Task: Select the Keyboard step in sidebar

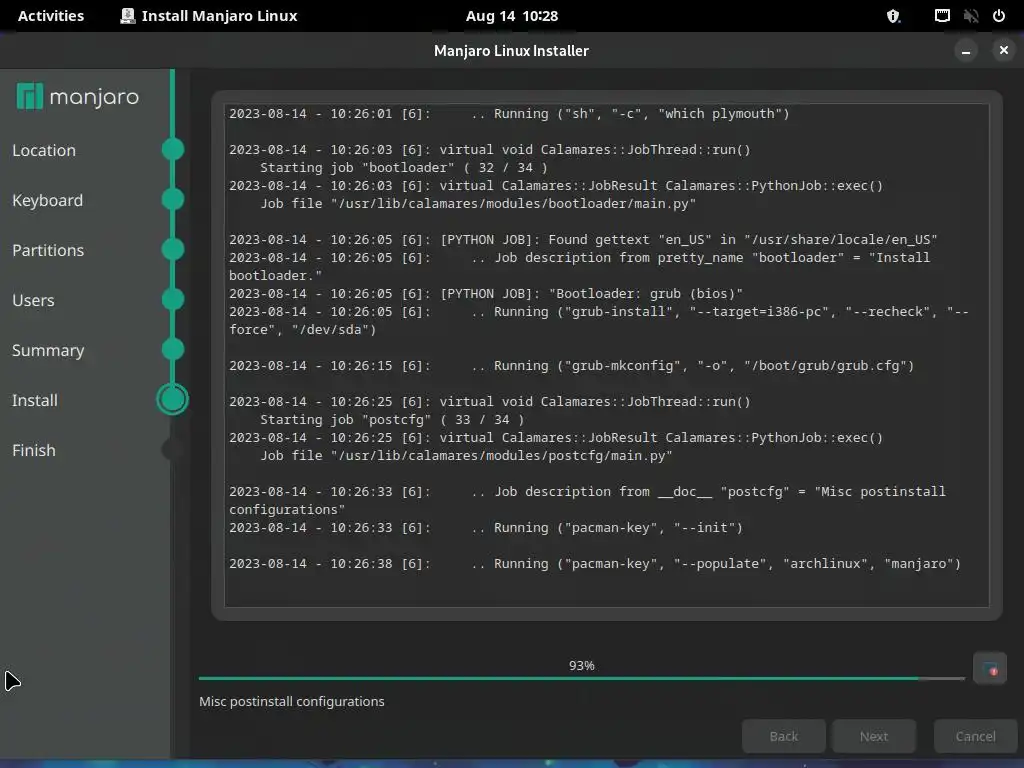Action: pyautogui.click(x=47, y=200)
